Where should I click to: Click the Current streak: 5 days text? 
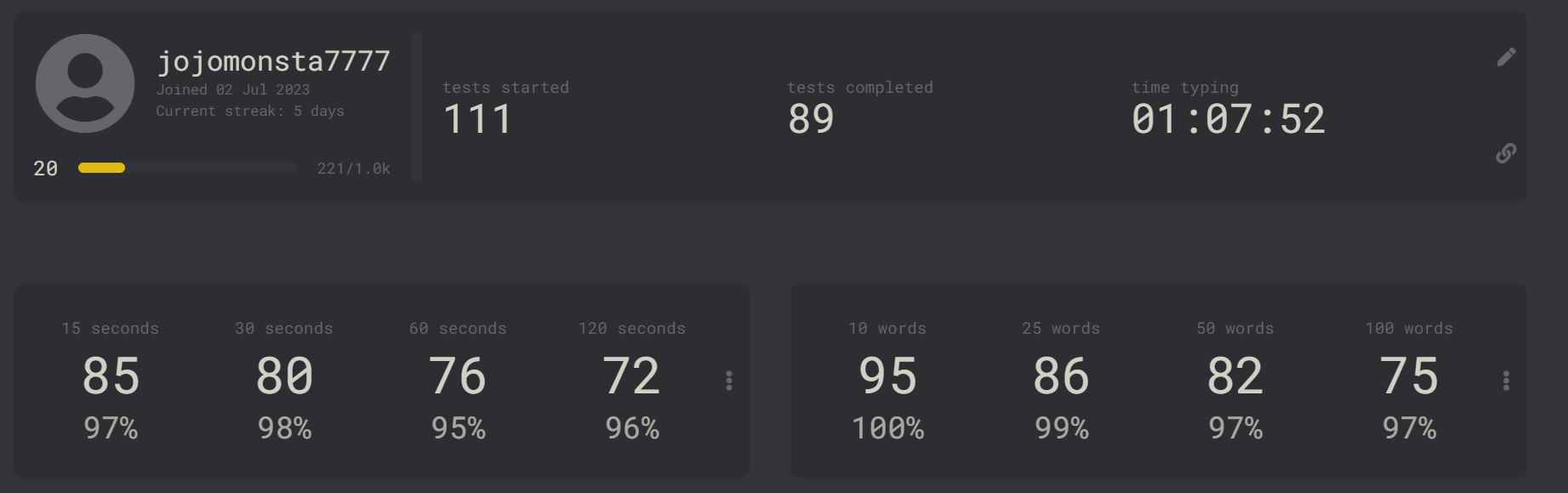point(250,112)
